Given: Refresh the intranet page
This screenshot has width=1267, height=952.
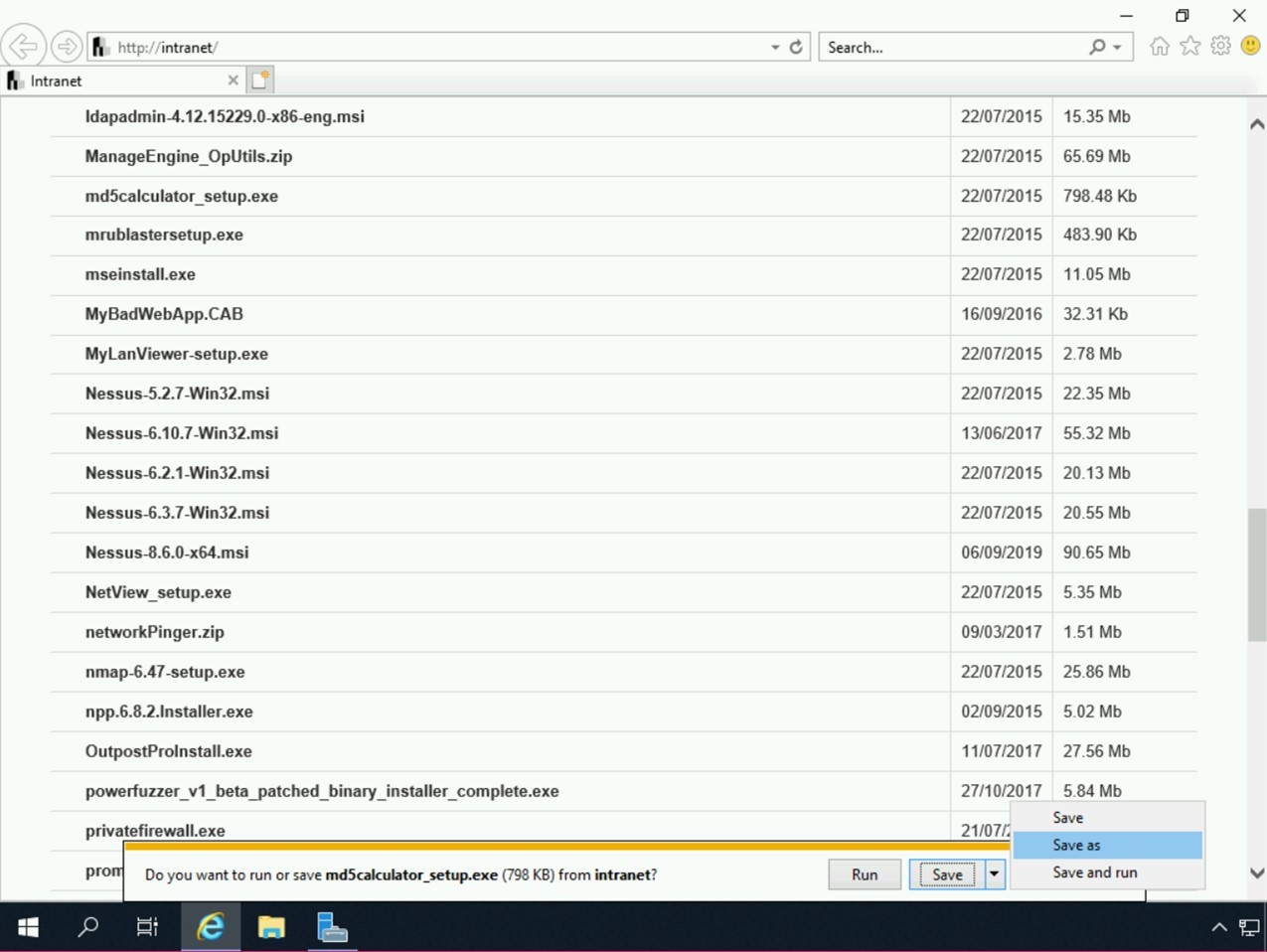Looking at the screenshot, I should pyautogui.click(x=796, y=47).
